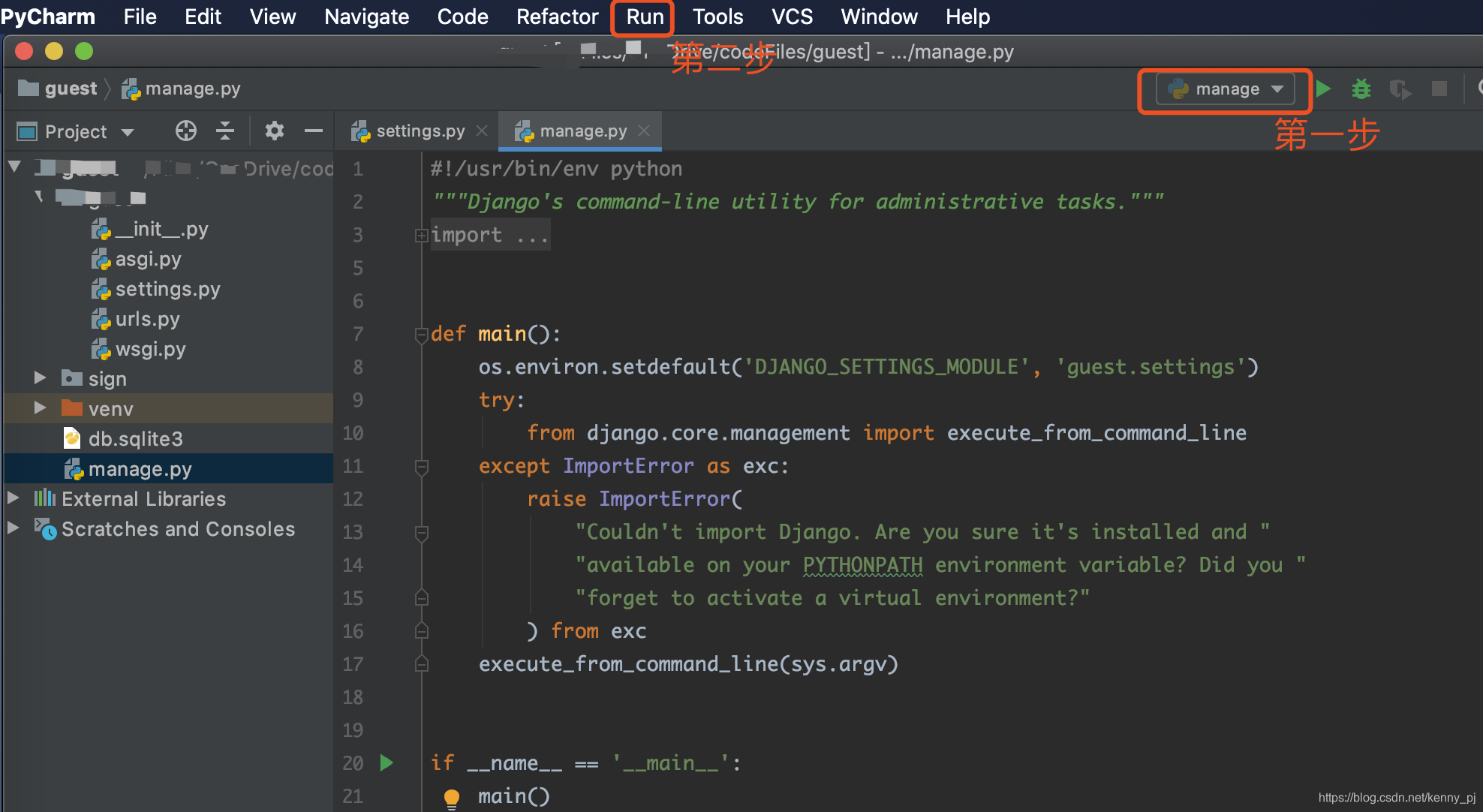Close the manage.py editor tab

point(644,131)
